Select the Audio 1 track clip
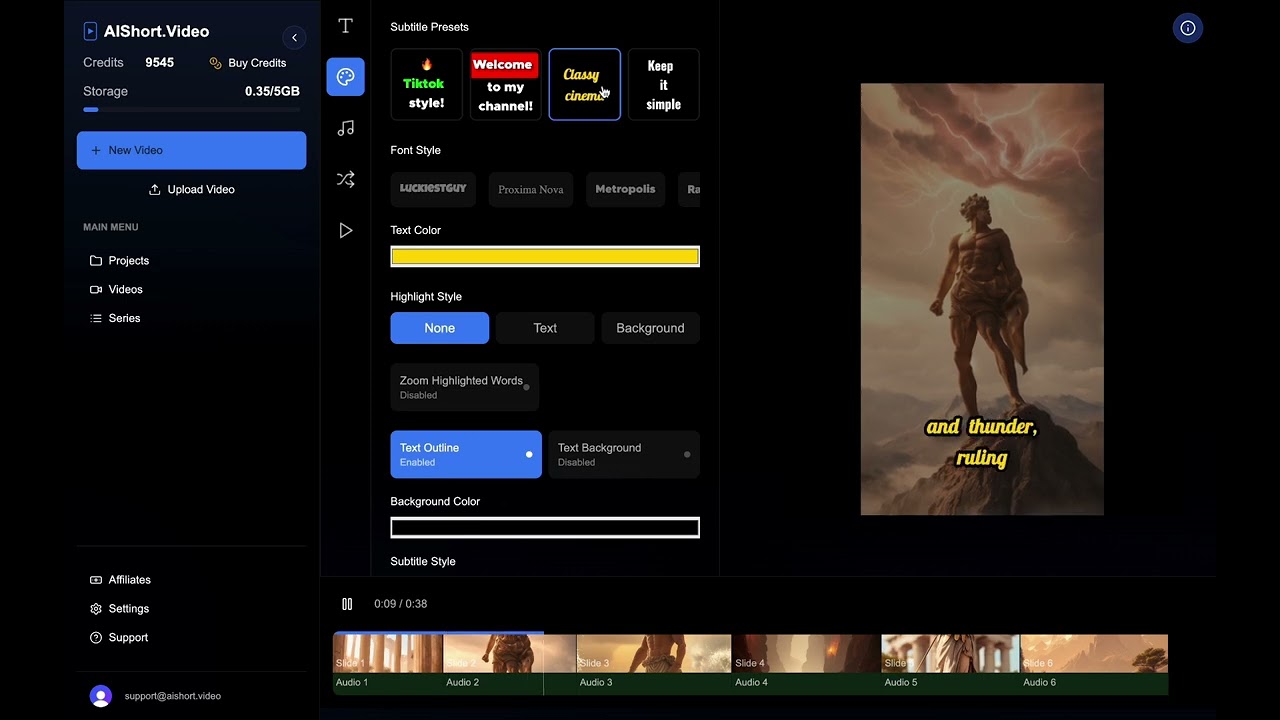Viewport: 1280px width, 720px height. 388,683
